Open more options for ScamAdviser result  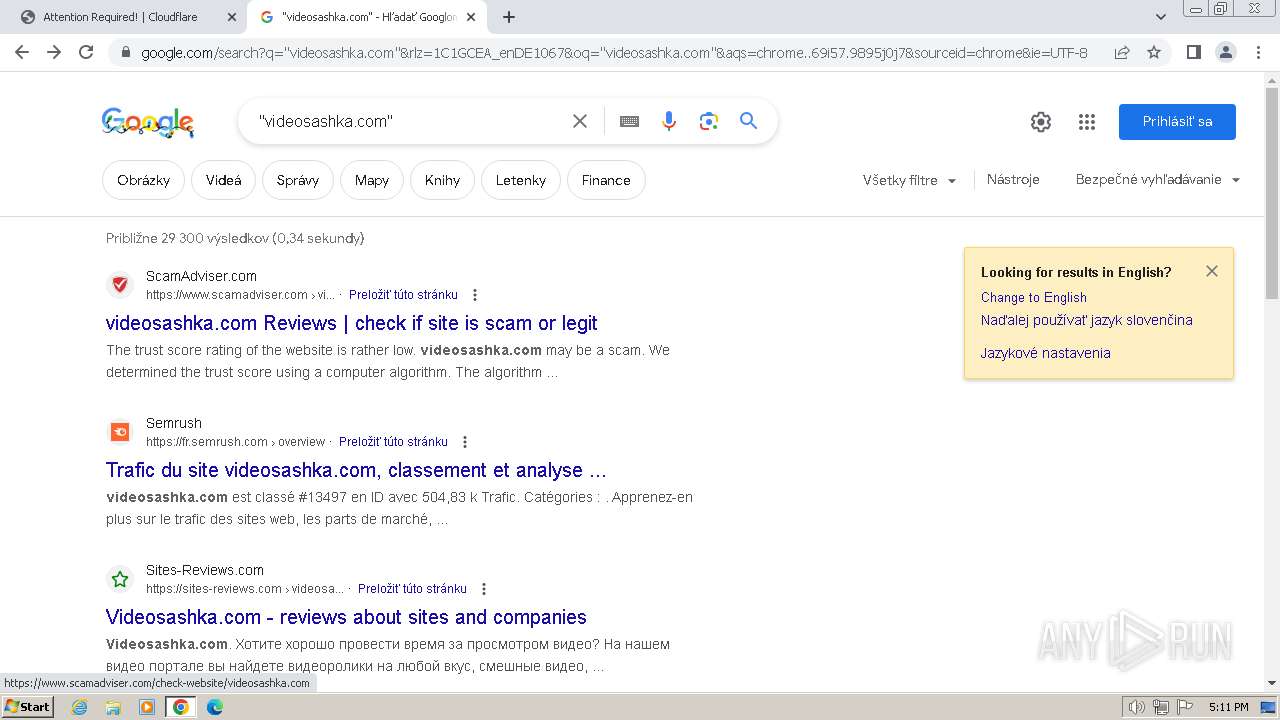[475, 295]
